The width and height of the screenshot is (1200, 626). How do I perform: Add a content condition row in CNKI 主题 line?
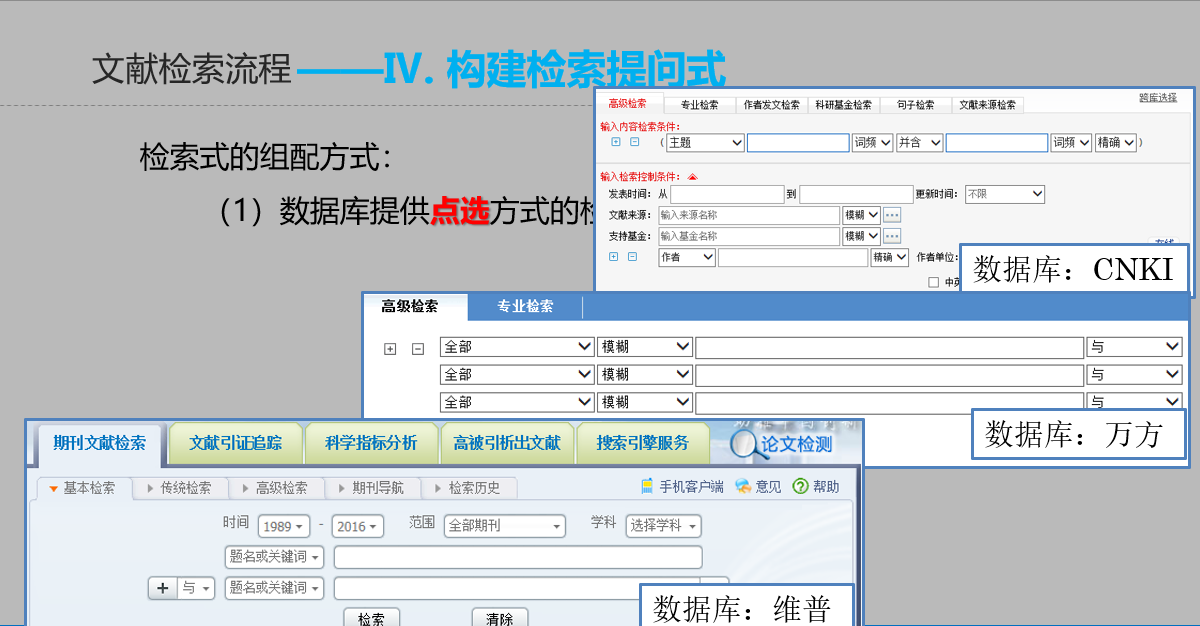[616, 143]
